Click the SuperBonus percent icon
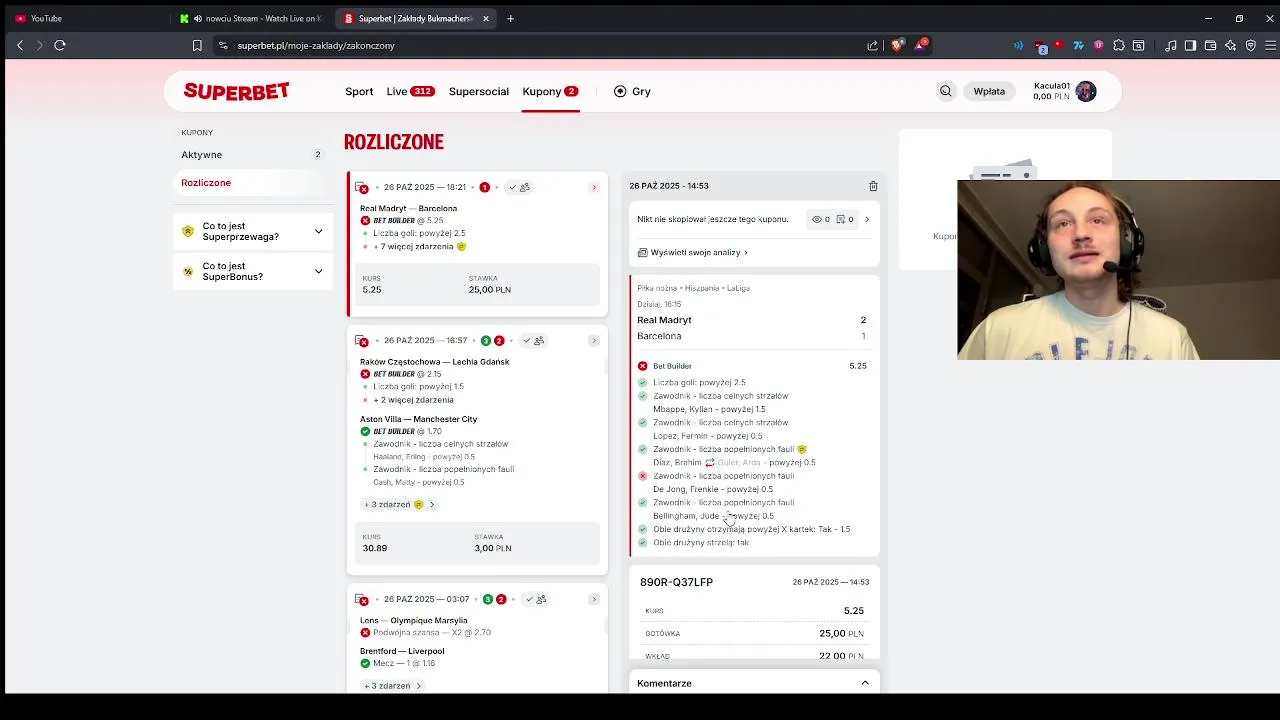 (x=188, y=271)
